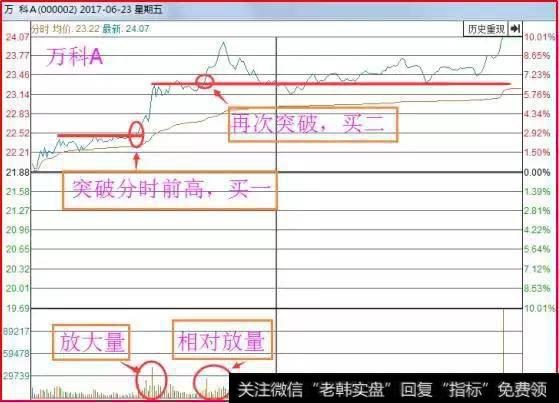This screenshot has height=403, width=559.
Task: Click the 2.92% percentage label
Action: 537,133
